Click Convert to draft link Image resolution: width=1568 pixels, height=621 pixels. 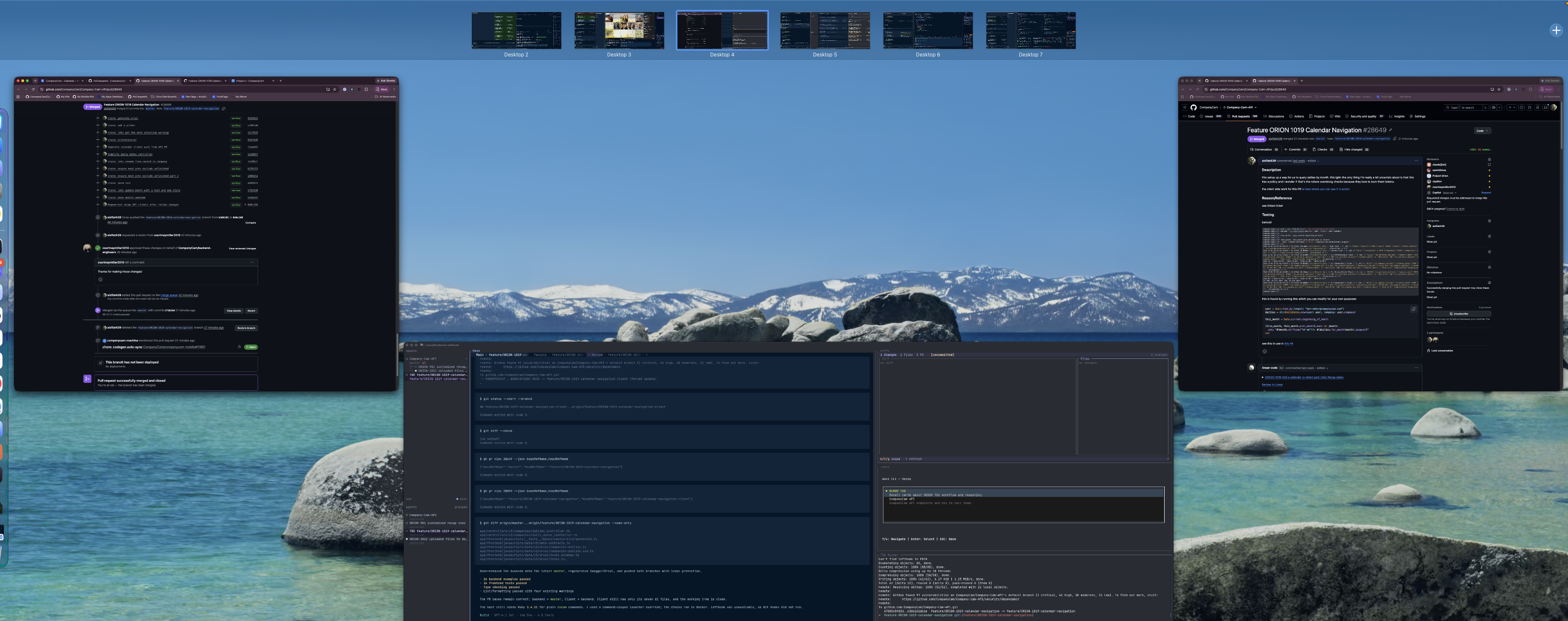pos(1456,209)
